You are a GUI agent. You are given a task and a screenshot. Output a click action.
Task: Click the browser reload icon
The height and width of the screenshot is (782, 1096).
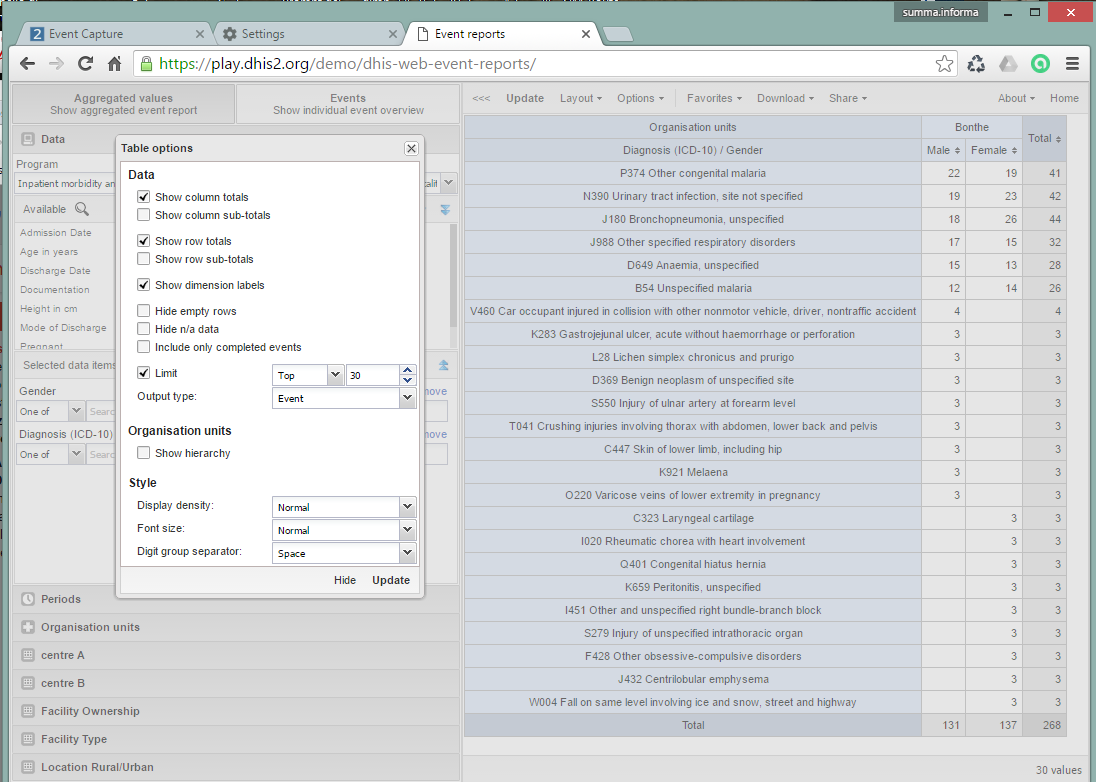pos(86,64)
